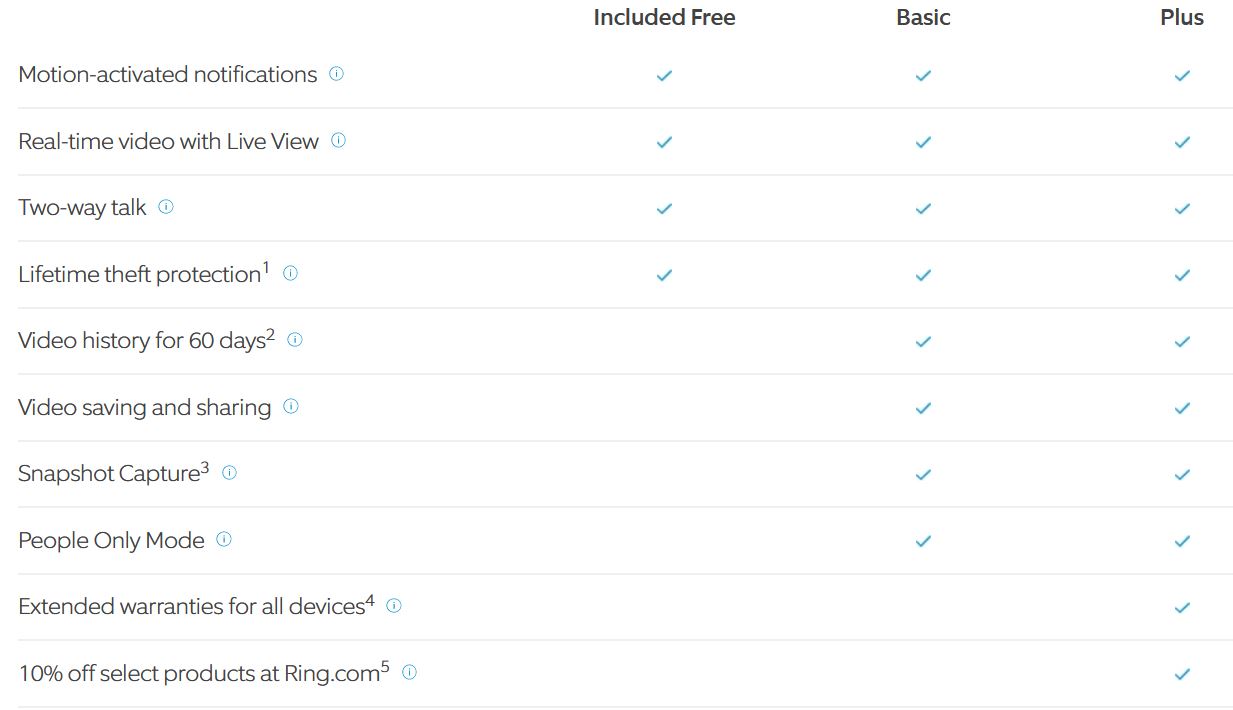The height and width of the screenshot is (710, 1233).
Task: Click Plus checkmark for Extended warranties
Action: tap(1182, 607)
